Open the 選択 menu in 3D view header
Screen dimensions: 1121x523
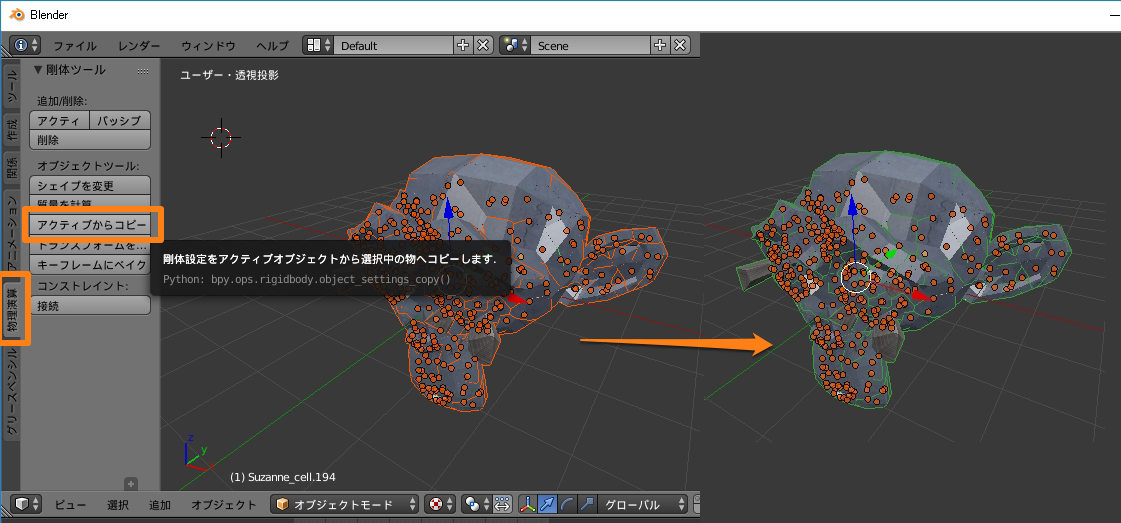pyautogui.click(x=118, y=504)
